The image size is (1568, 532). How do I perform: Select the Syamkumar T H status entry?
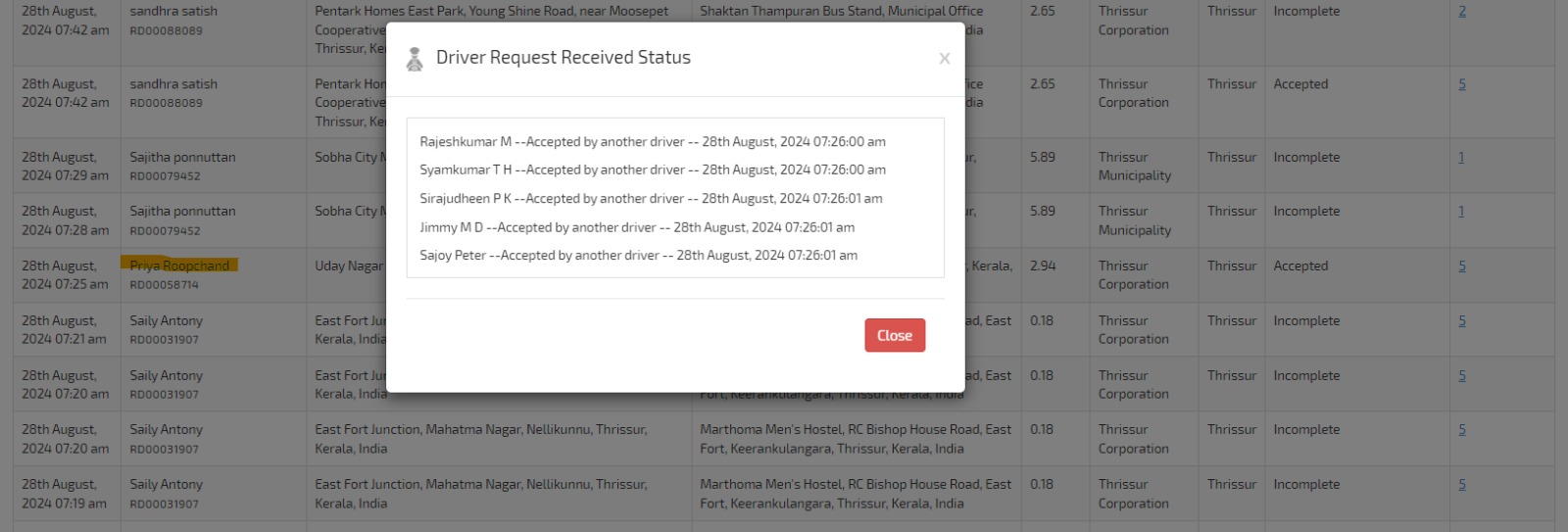pos(652,170)
